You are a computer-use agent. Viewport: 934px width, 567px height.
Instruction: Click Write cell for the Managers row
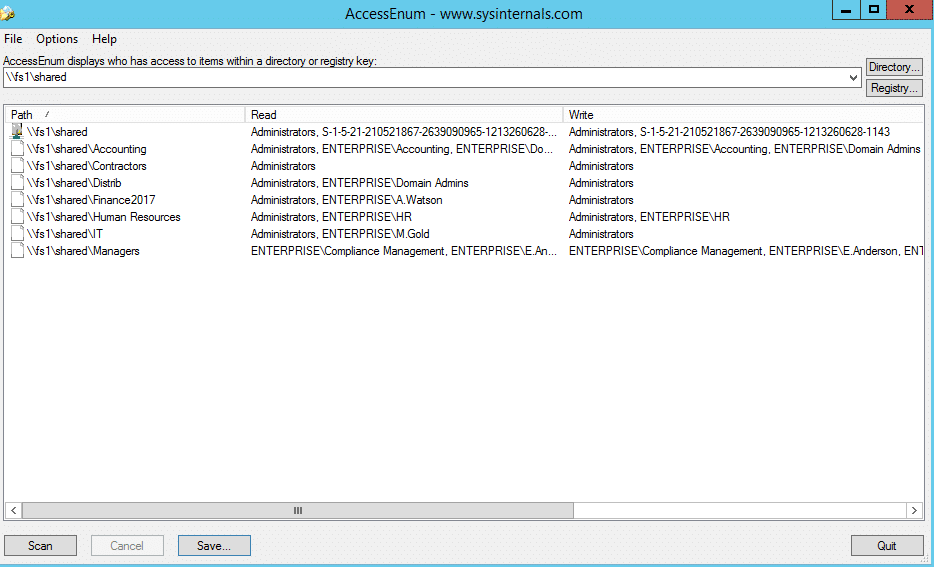(x=746, y=251)
